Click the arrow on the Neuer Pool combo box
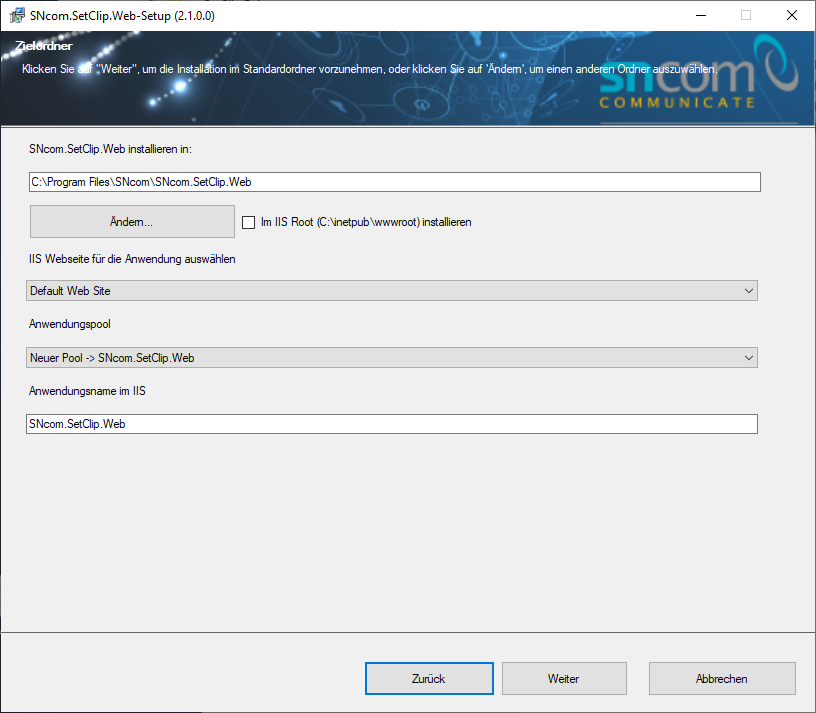The image size is (816, 713). (749, 358)
